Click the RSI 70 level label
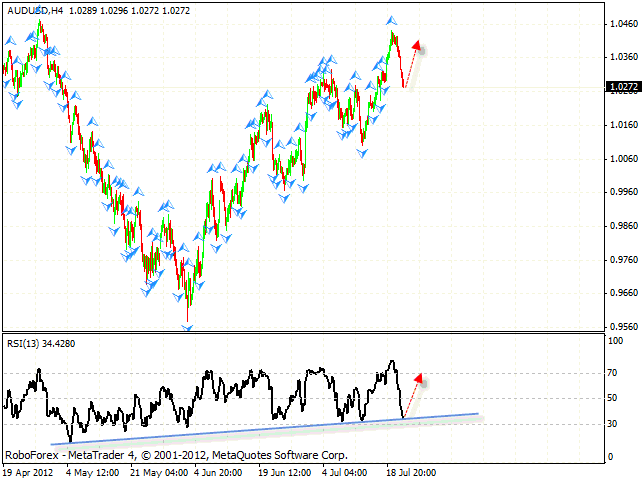The height and width of the screenshot is (480, 642). [613, 373]
